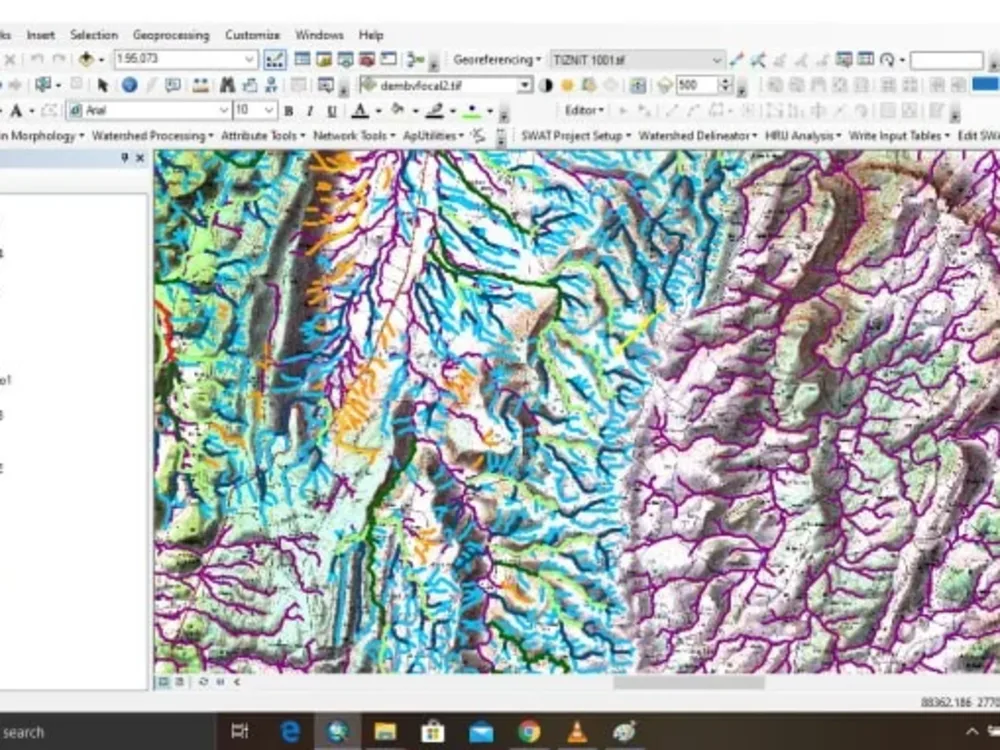Toggle bold formatting in the draw toolbar

pyautogui.click(x=288, y=111)
